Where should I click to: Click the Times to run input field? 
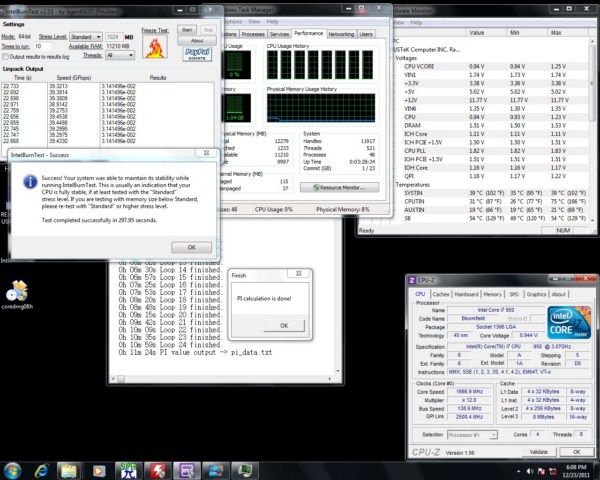[42, 46]
